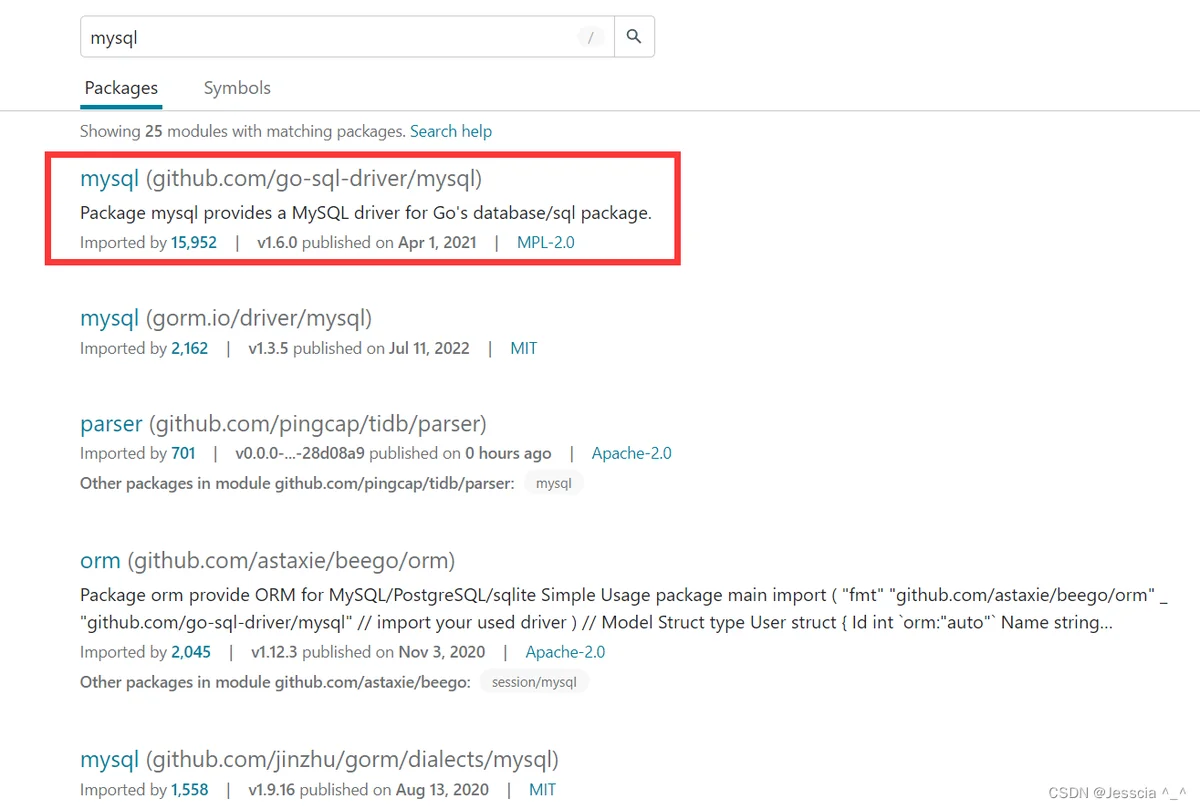The height and width of the screenshot is (809, 1200).
Task: Open the Search help link
Action: (x=451, y=131)
